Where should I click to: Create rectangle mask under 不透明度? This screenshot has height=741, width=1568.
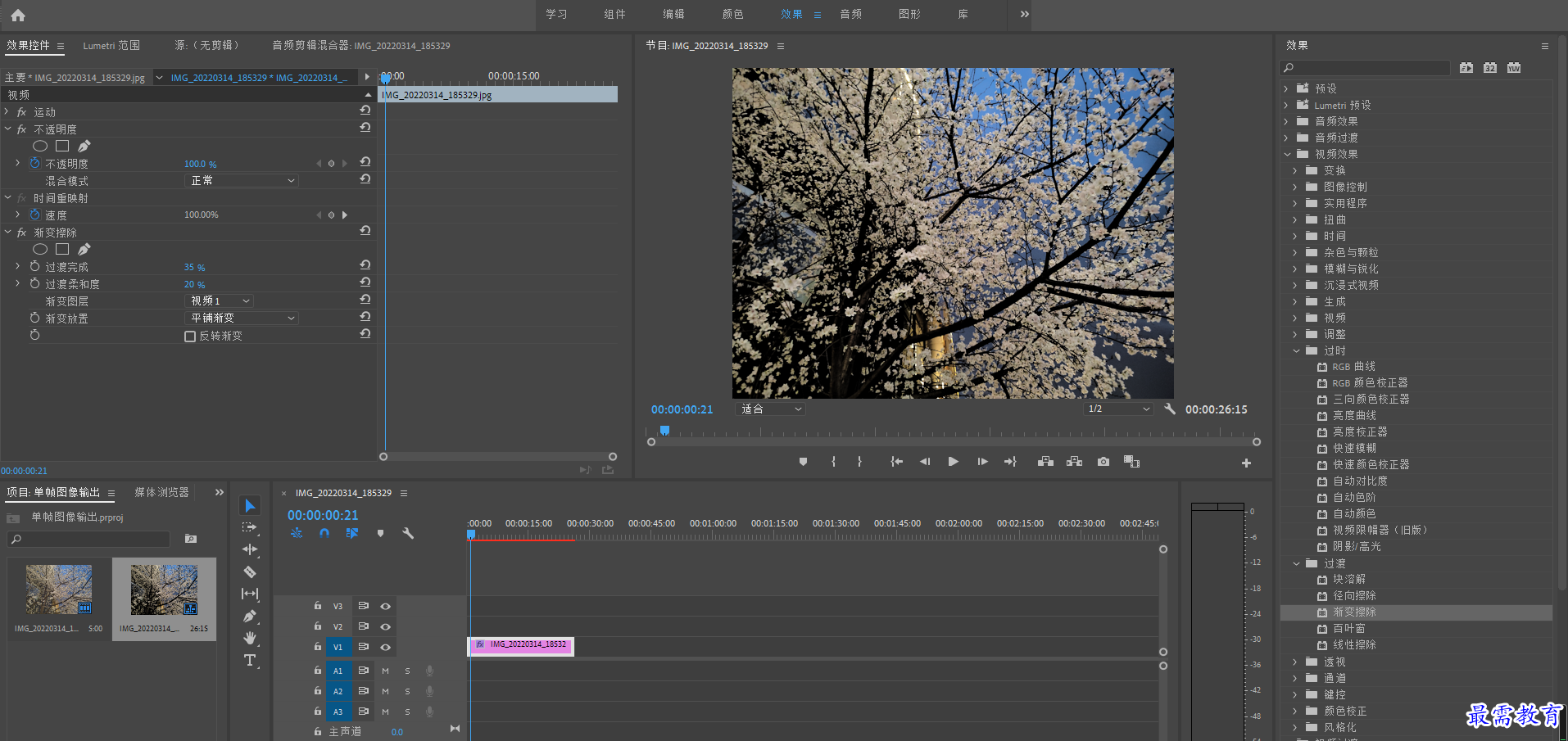62,146
